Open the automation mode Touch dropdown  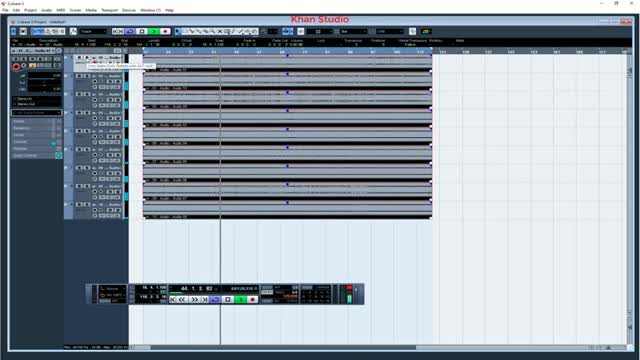coord(93,31)
